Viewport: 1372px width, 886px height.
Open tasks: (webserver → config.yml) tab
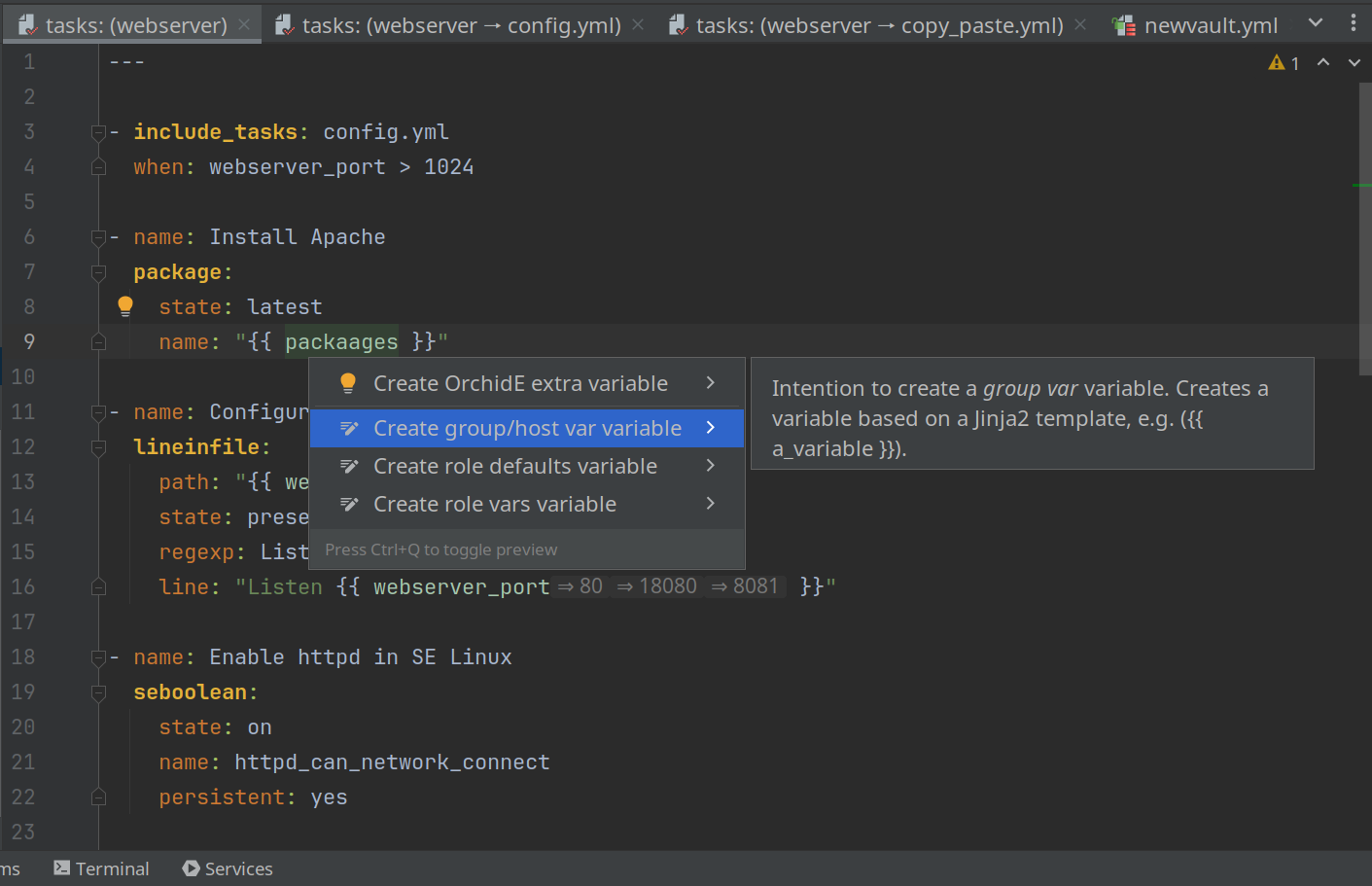point(461,25)
